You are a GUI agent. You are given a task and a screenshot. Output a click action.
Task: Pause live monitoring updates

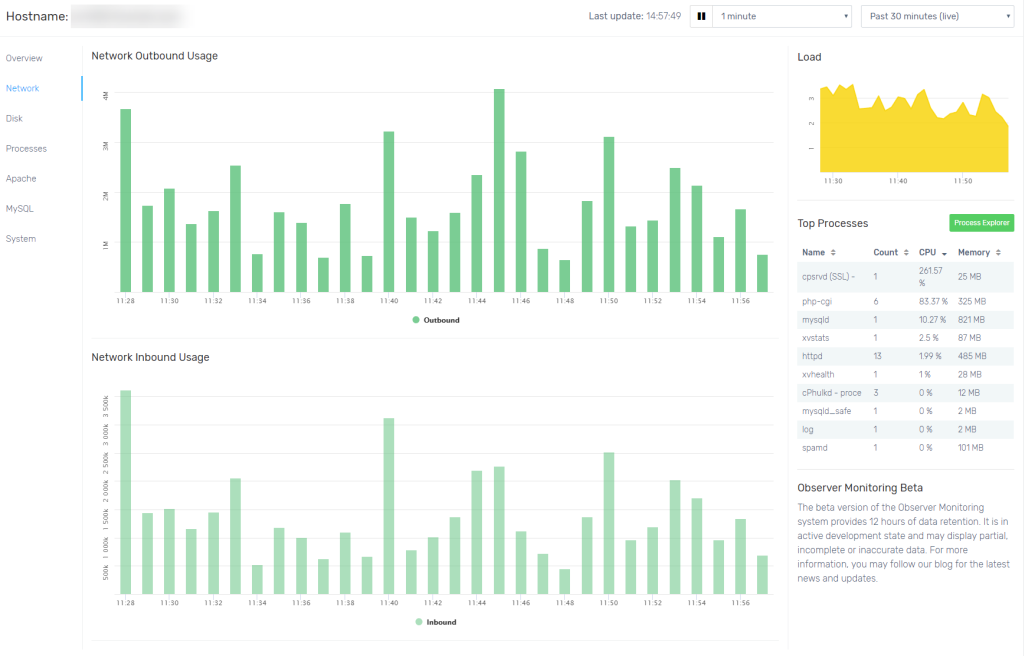click(699, 15)
